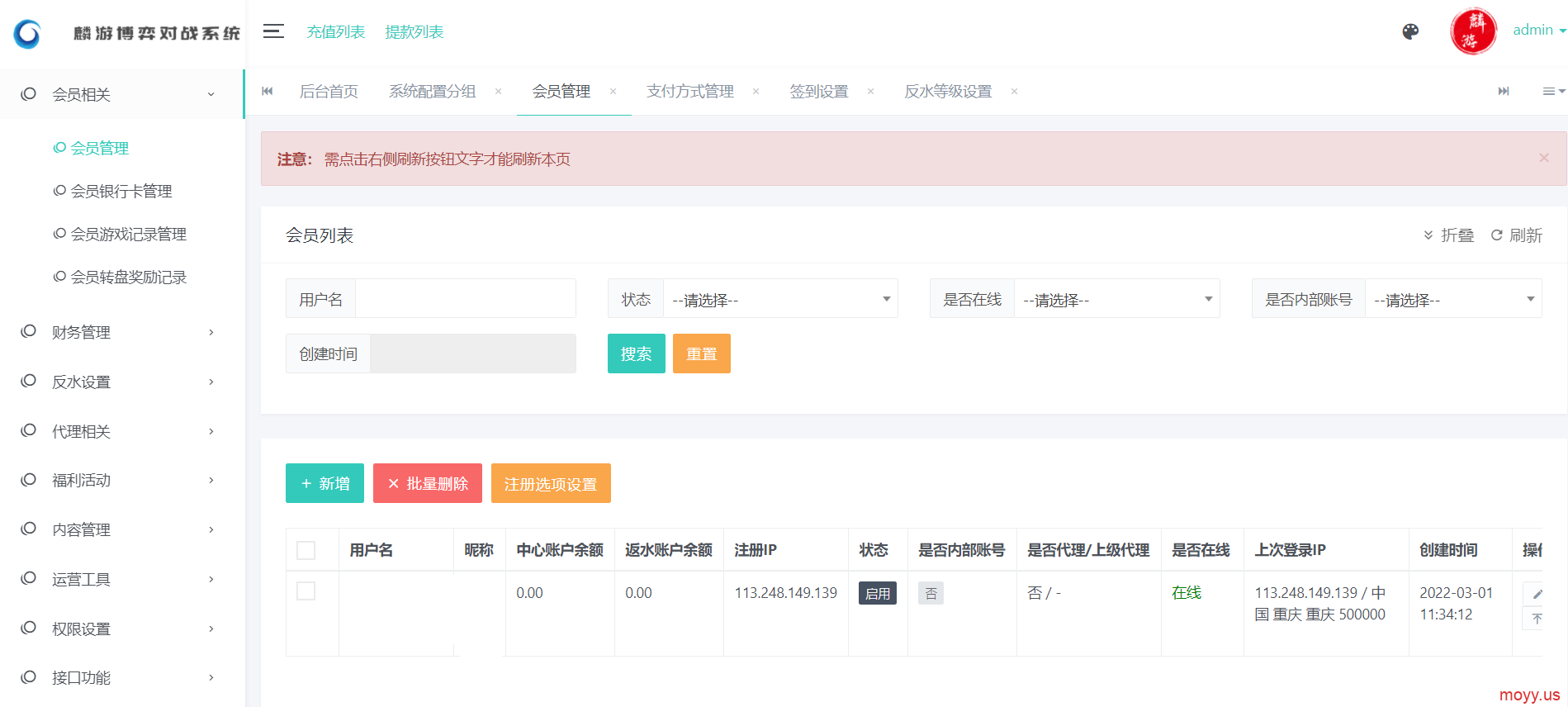Click the 在线 status text in row
Image resolution: width=1568 pixels, height=707 pixels.
[x=1187, y=593]
